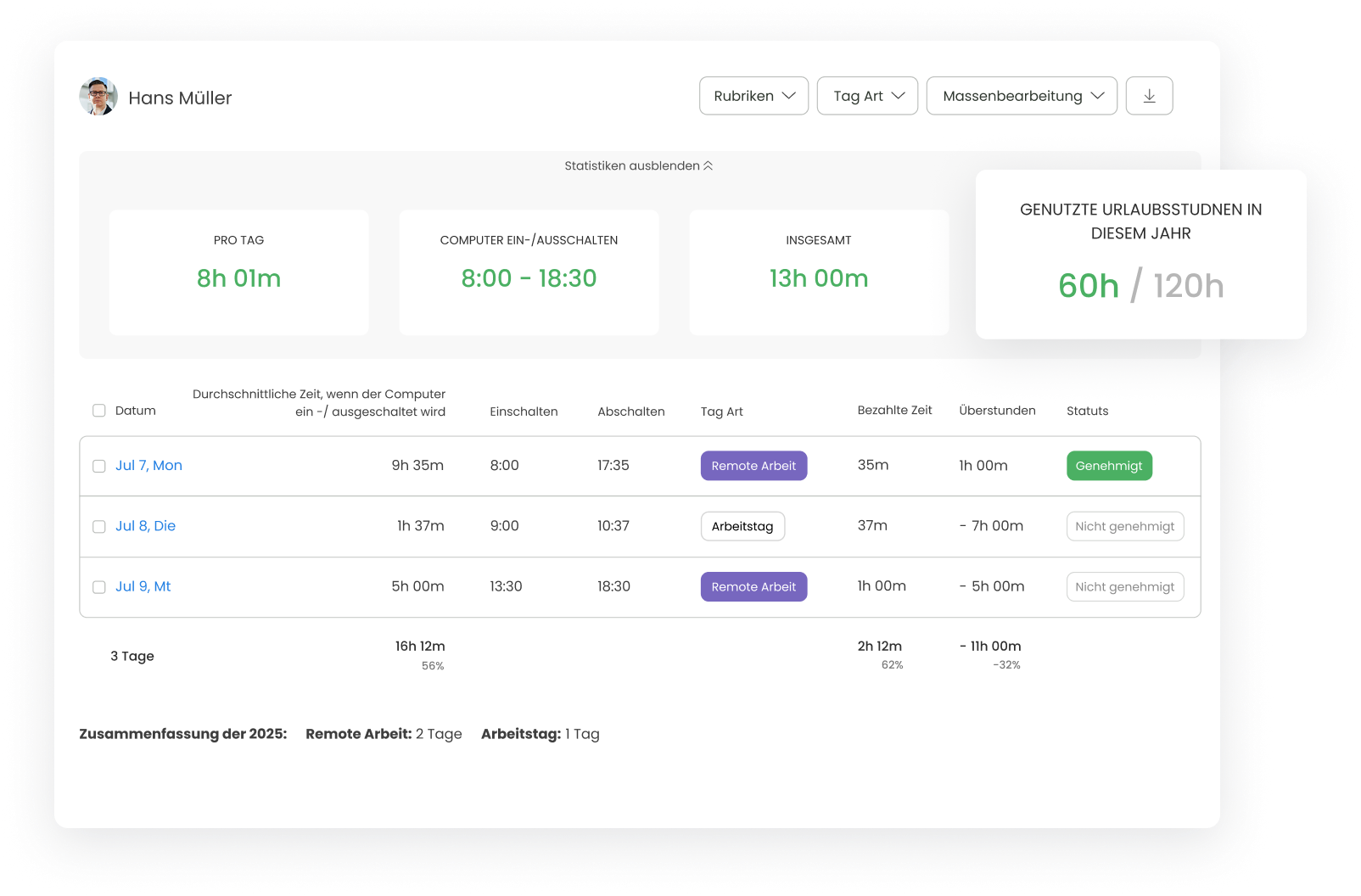1361x896 pixels.
Task: Click the Arbeitstag tag on Jul 8
Action: point(742,526)
